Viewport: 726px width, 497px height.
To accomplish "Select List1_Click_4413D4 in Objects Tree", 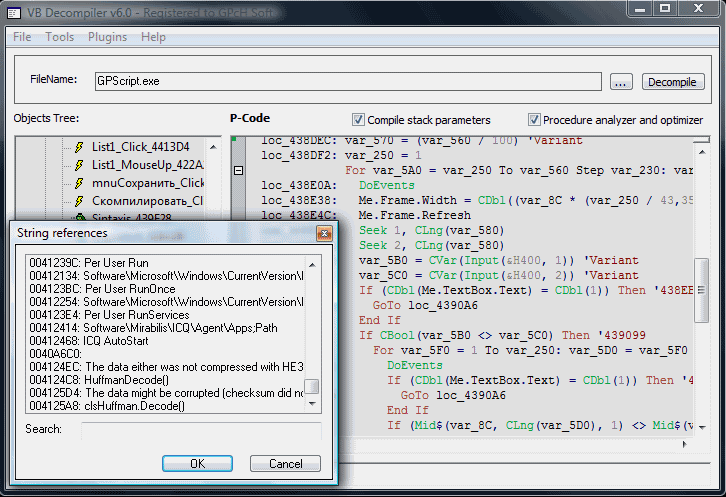I will click(140, 147).
